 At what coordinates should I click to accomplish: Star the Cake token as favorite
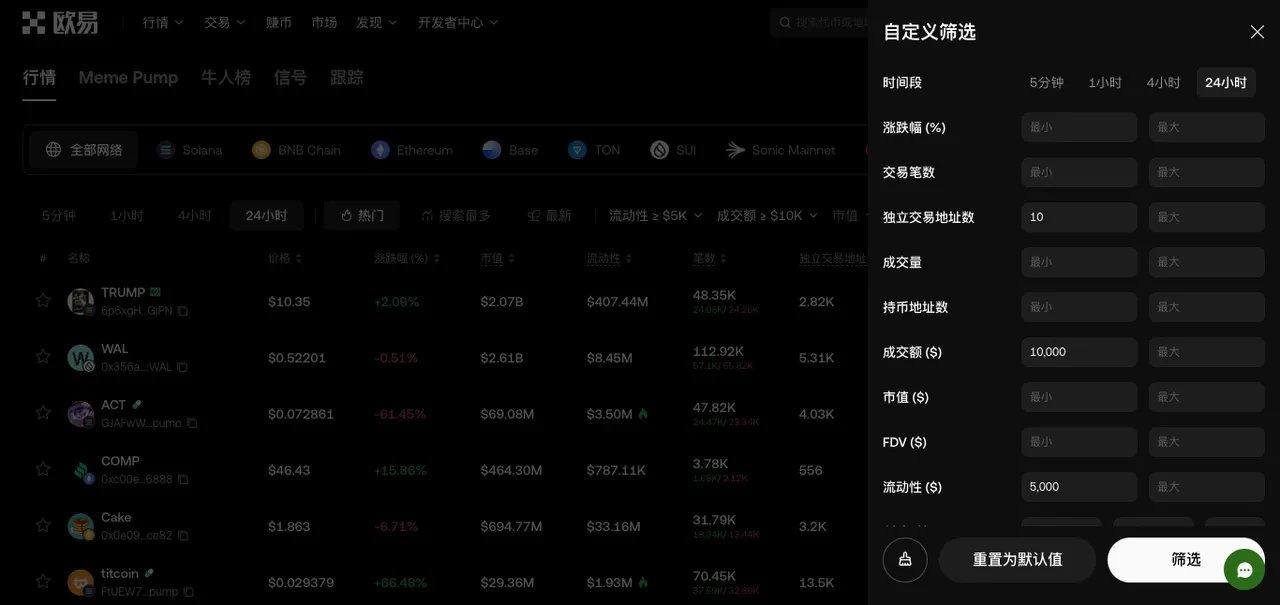point(43,524)
